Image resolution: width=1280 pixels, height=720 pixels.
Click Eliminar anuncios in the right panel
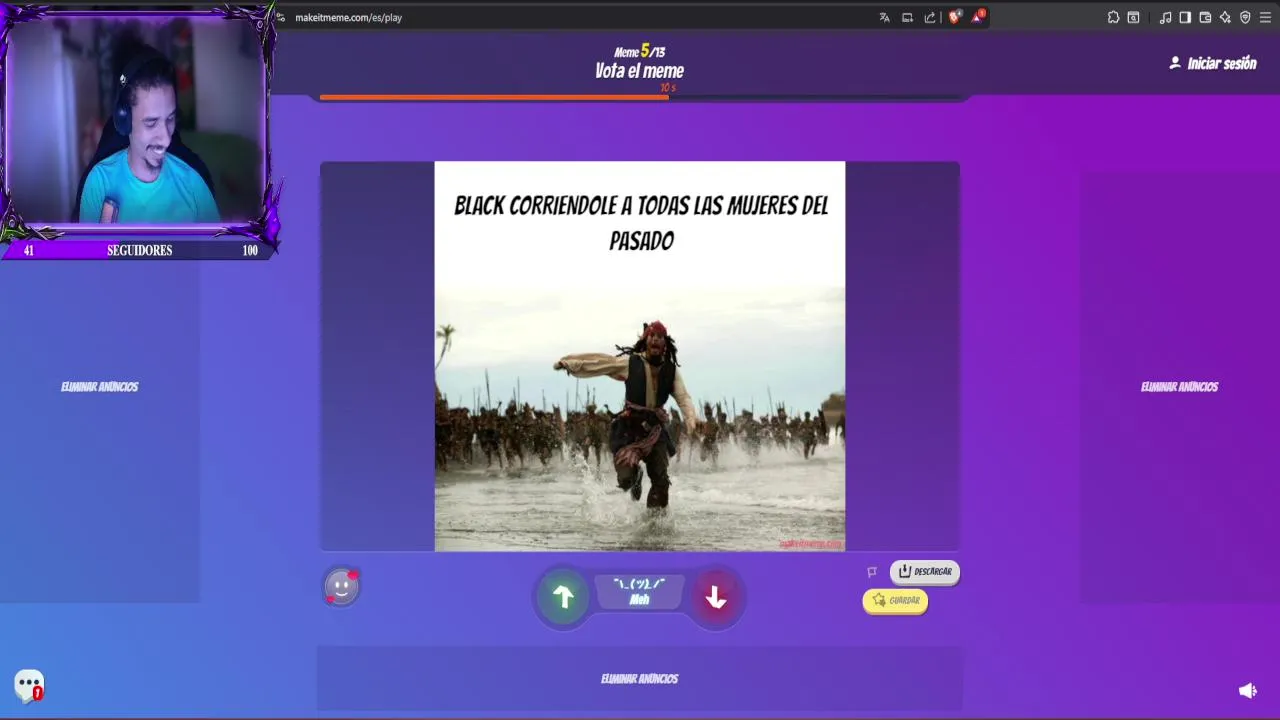[x=1179, y=387]
